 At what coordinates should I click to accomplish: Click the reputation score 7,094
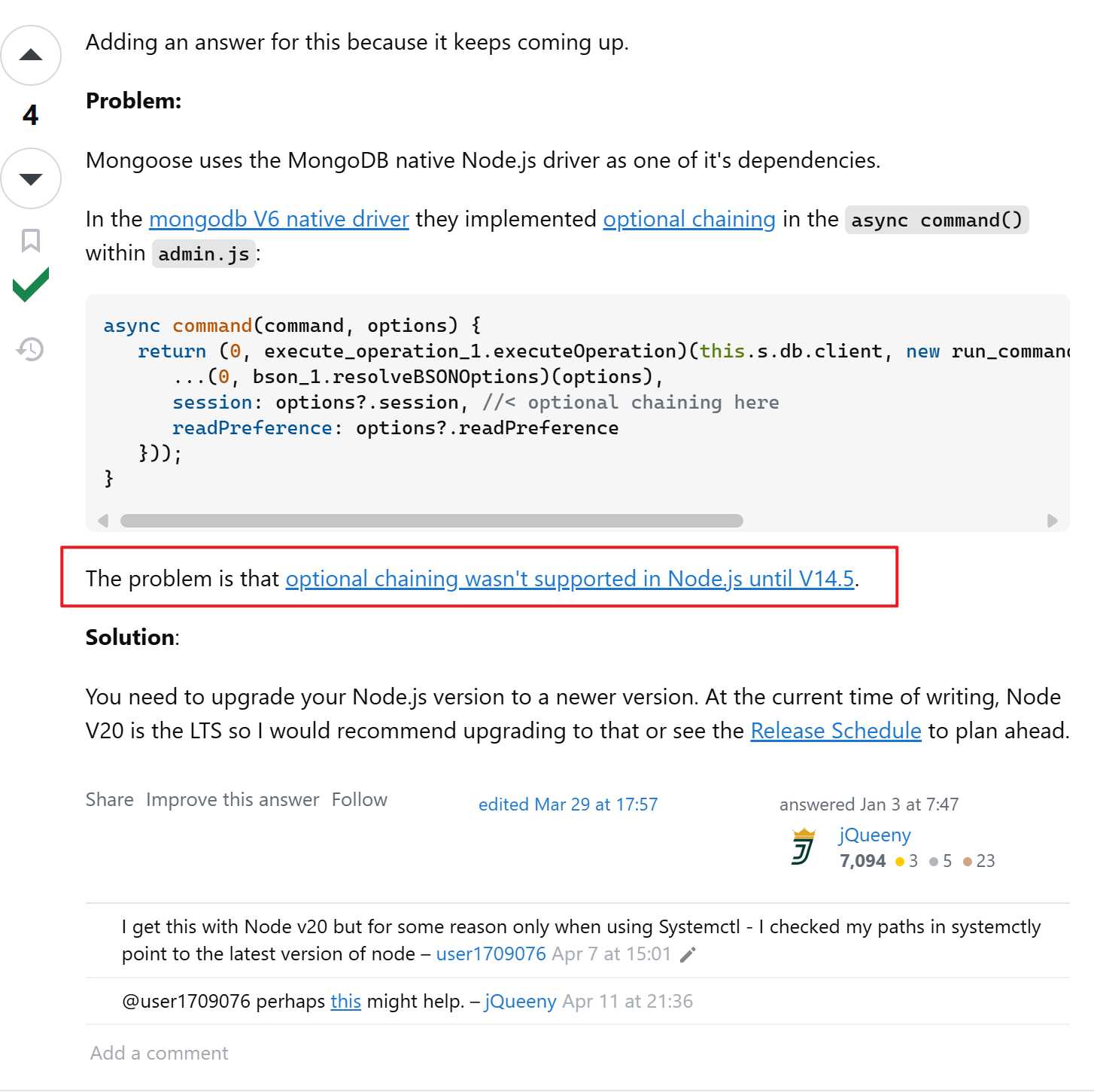863,861
